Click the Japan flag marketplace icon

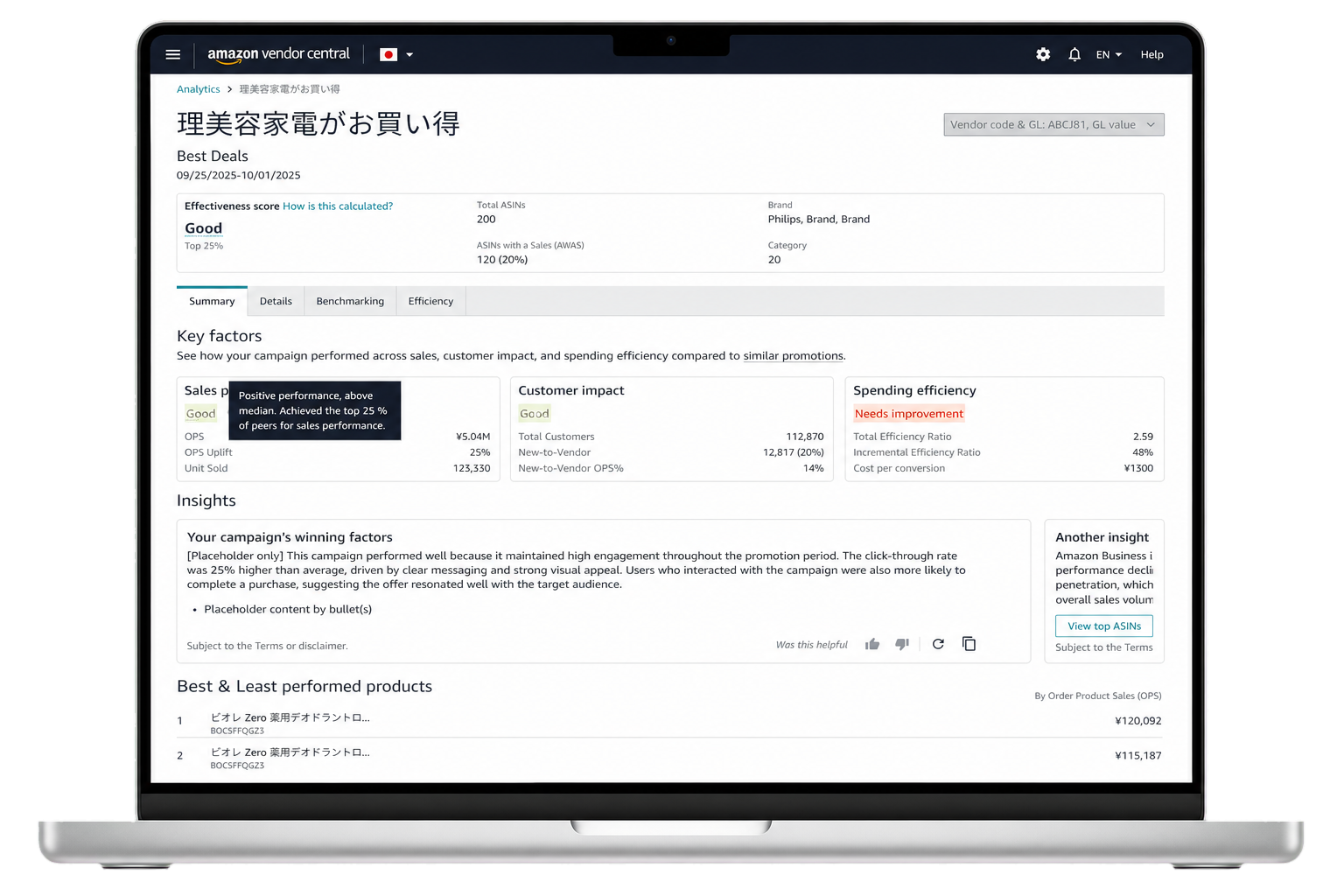click(388, 54)
